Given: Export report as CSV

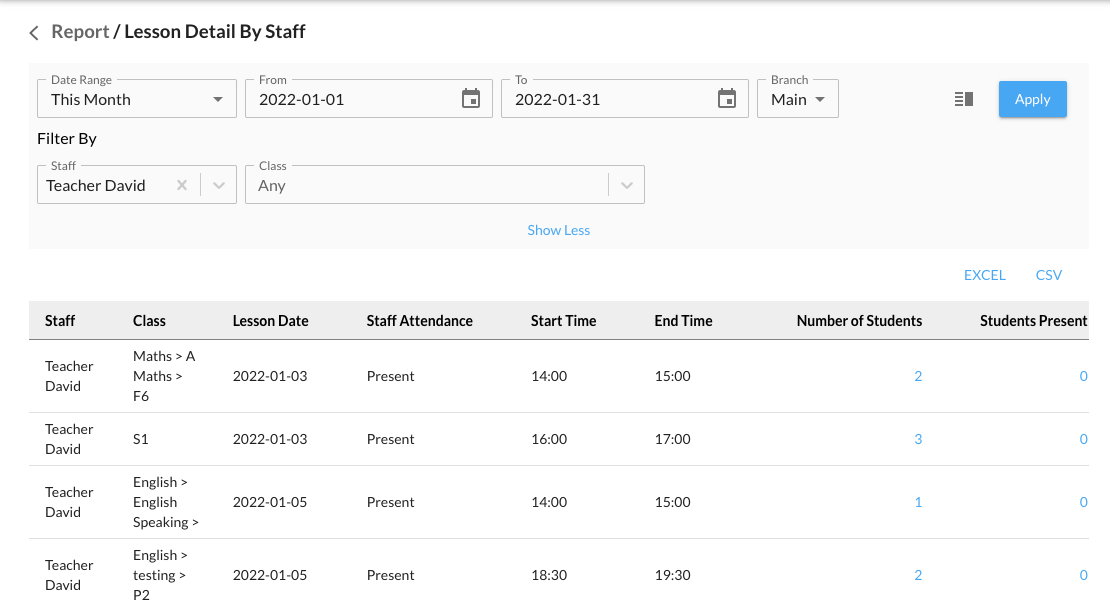Looking at the screenshot, I should coord(1048,275).
